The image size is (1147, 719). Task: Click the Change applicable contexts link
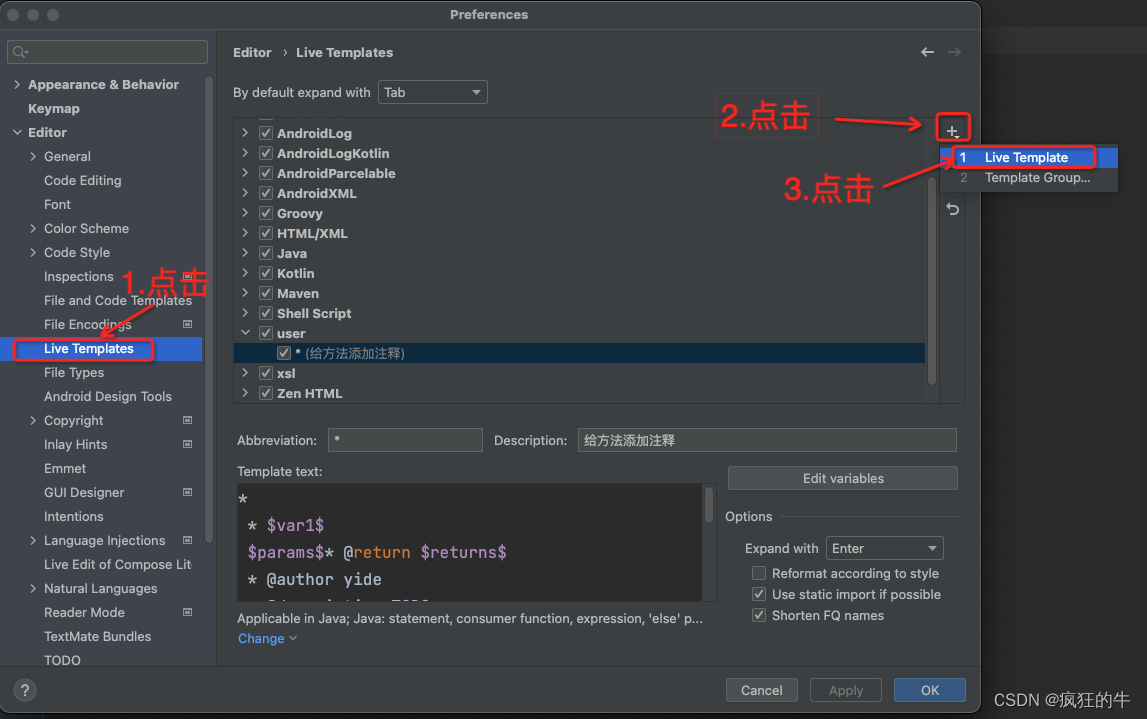pos(261,639)
